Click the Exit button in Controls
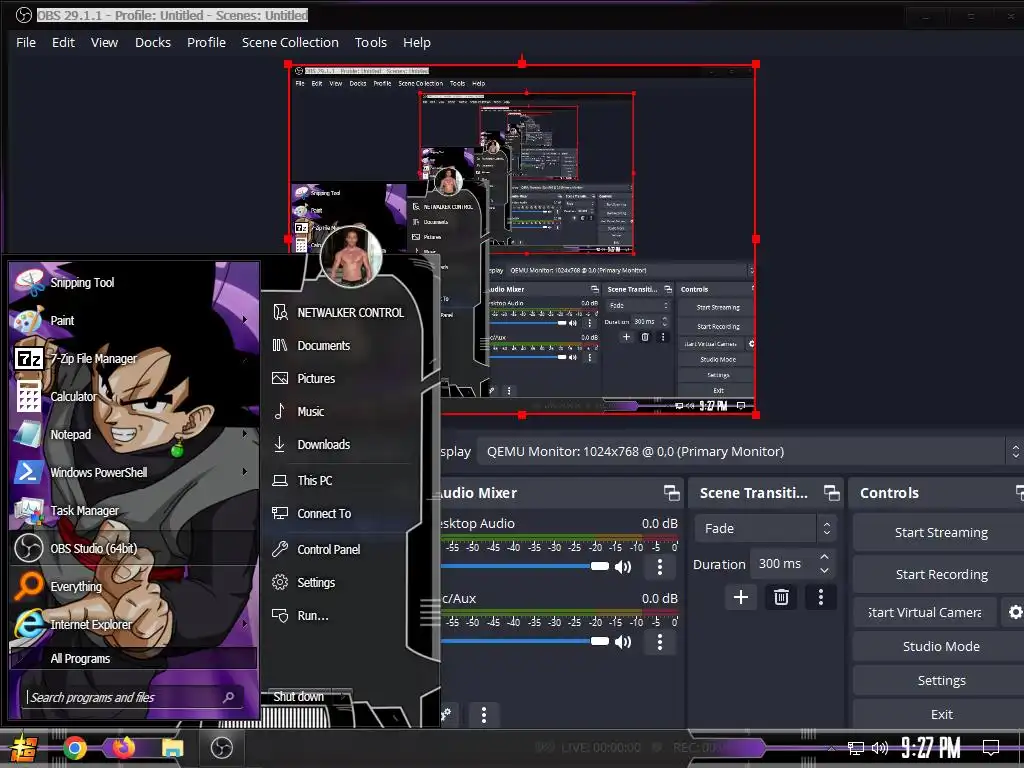This screenshot has height=768, width=1024. [940, 714]
